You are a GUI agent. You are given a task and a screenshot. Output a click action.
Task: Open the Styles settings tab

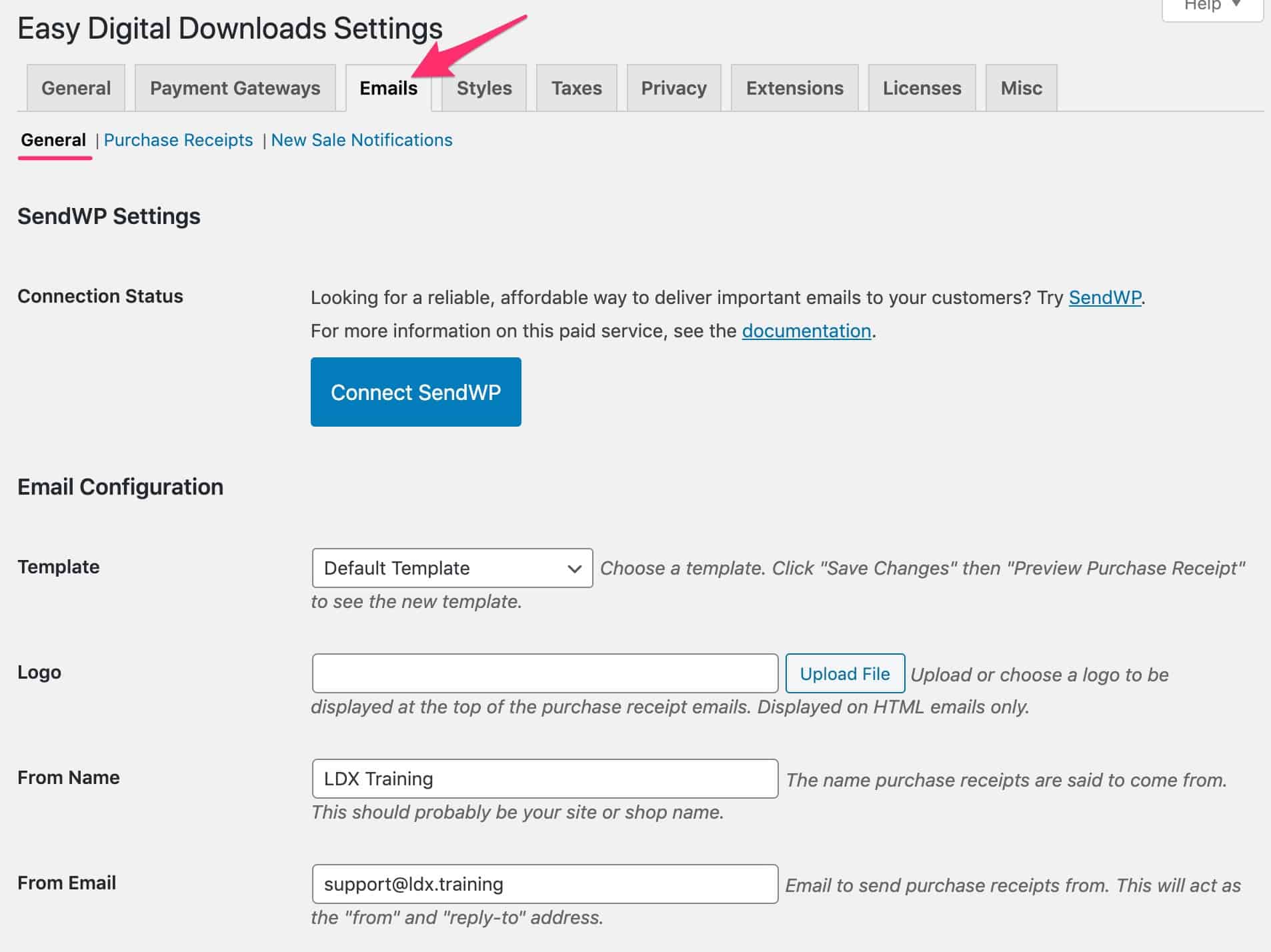483,87
